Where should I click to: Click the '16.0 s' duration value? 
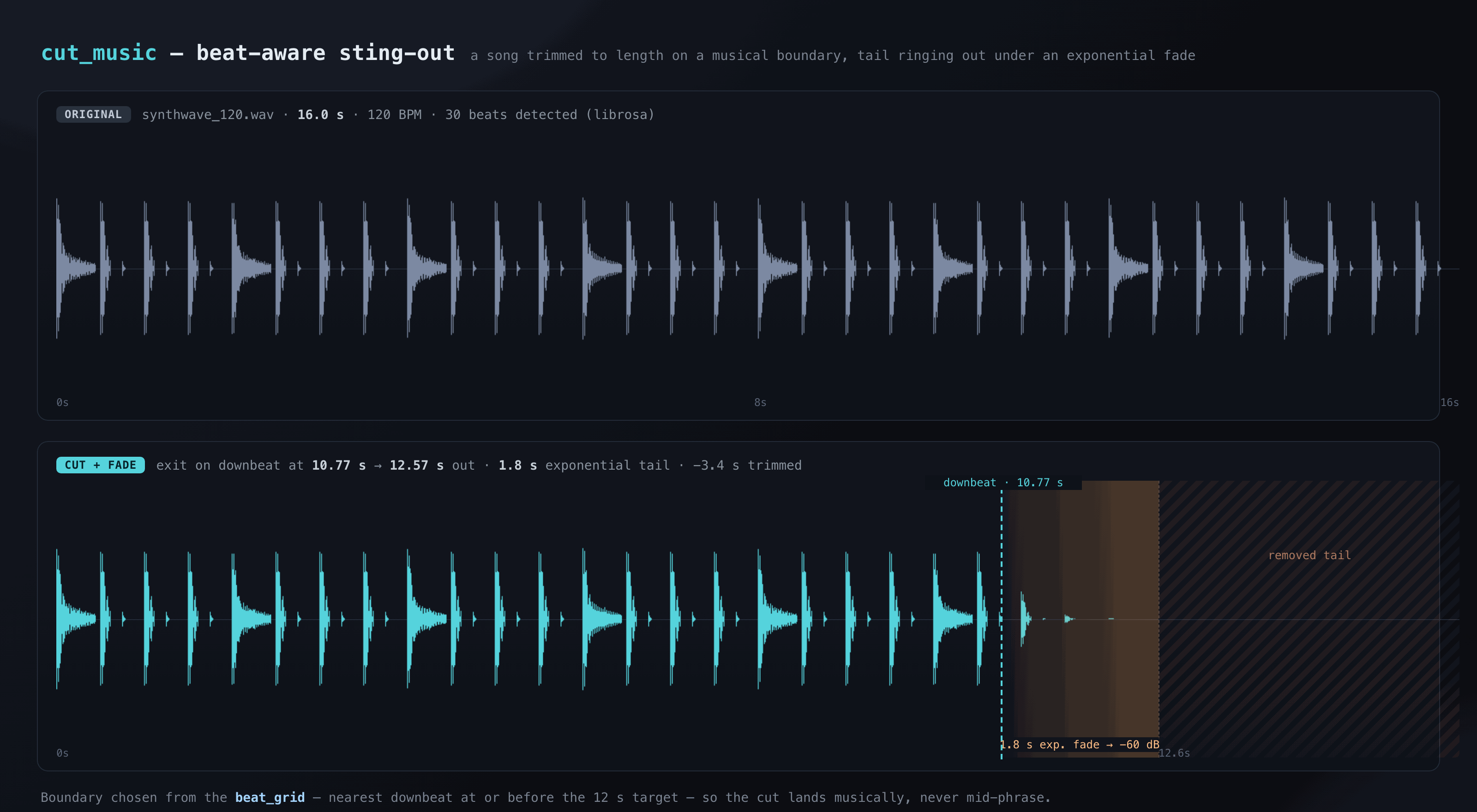click(320, 114)
